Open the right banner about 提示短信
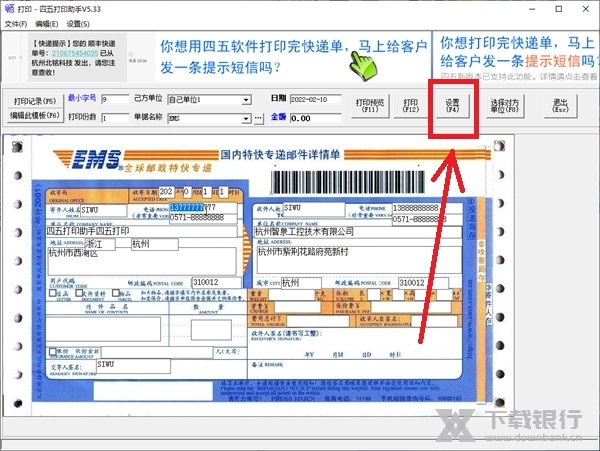The height and width of the screenshot is (451, 600). [517, 56]
